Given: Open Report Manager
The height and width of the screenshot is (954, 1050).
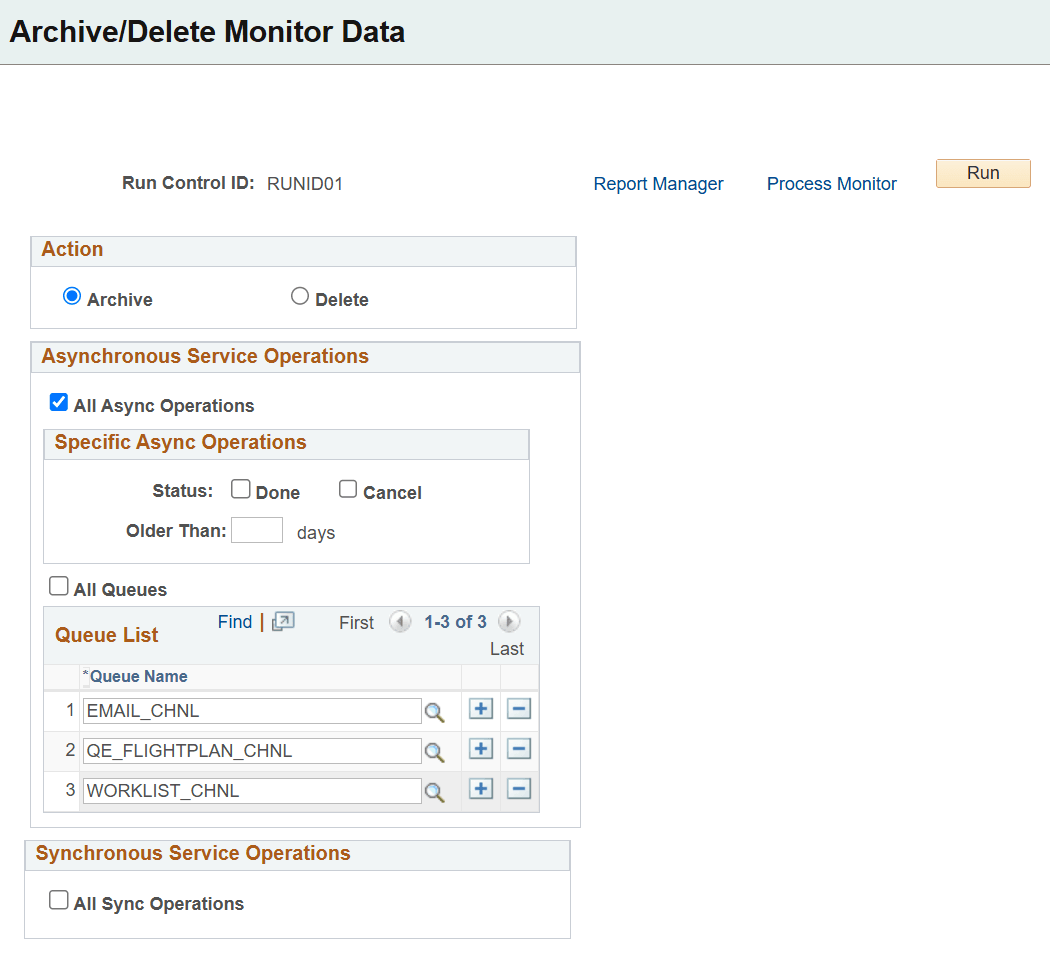Looking at the screenshot, I should coord(658,183).
